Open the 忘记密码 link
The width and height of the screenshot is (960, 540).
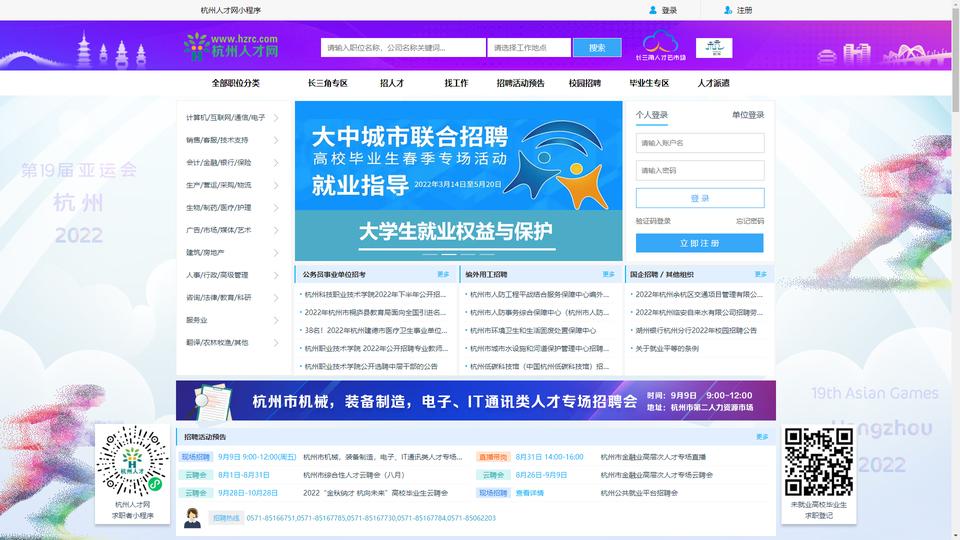pyautogui.click(x=750, y=221)
